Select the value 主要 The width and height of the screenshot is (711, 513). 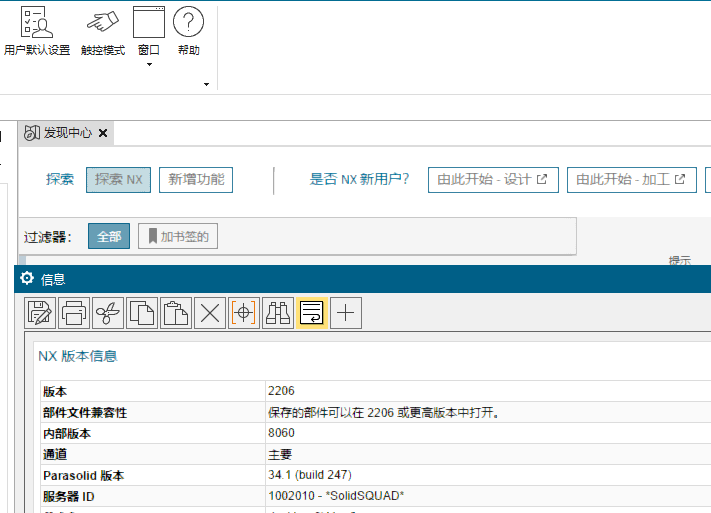click(x=280, y=454)
